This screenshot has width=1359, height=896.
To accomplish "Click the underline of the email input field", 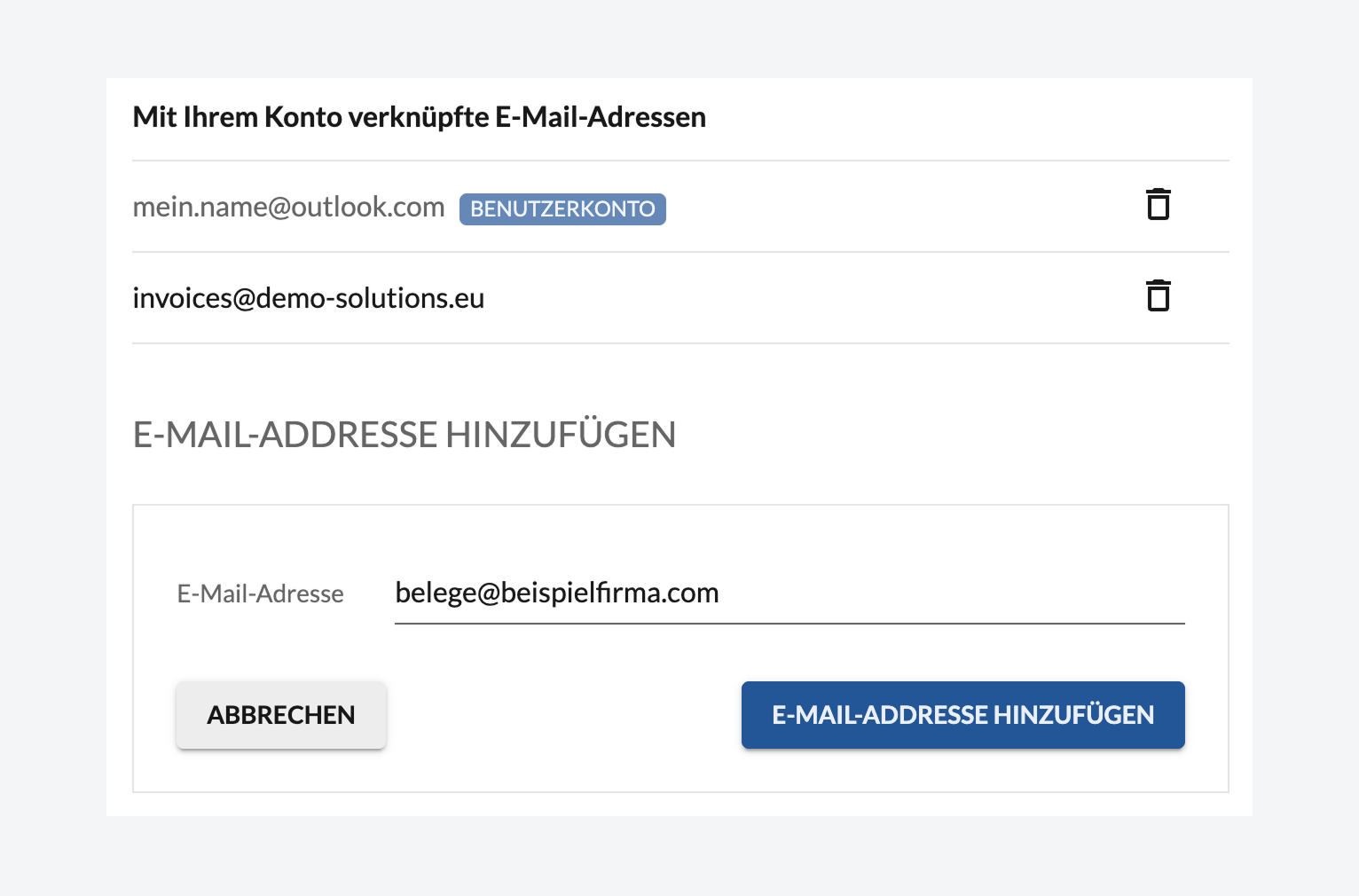I will pyautogui.click(x=789, y=624).
